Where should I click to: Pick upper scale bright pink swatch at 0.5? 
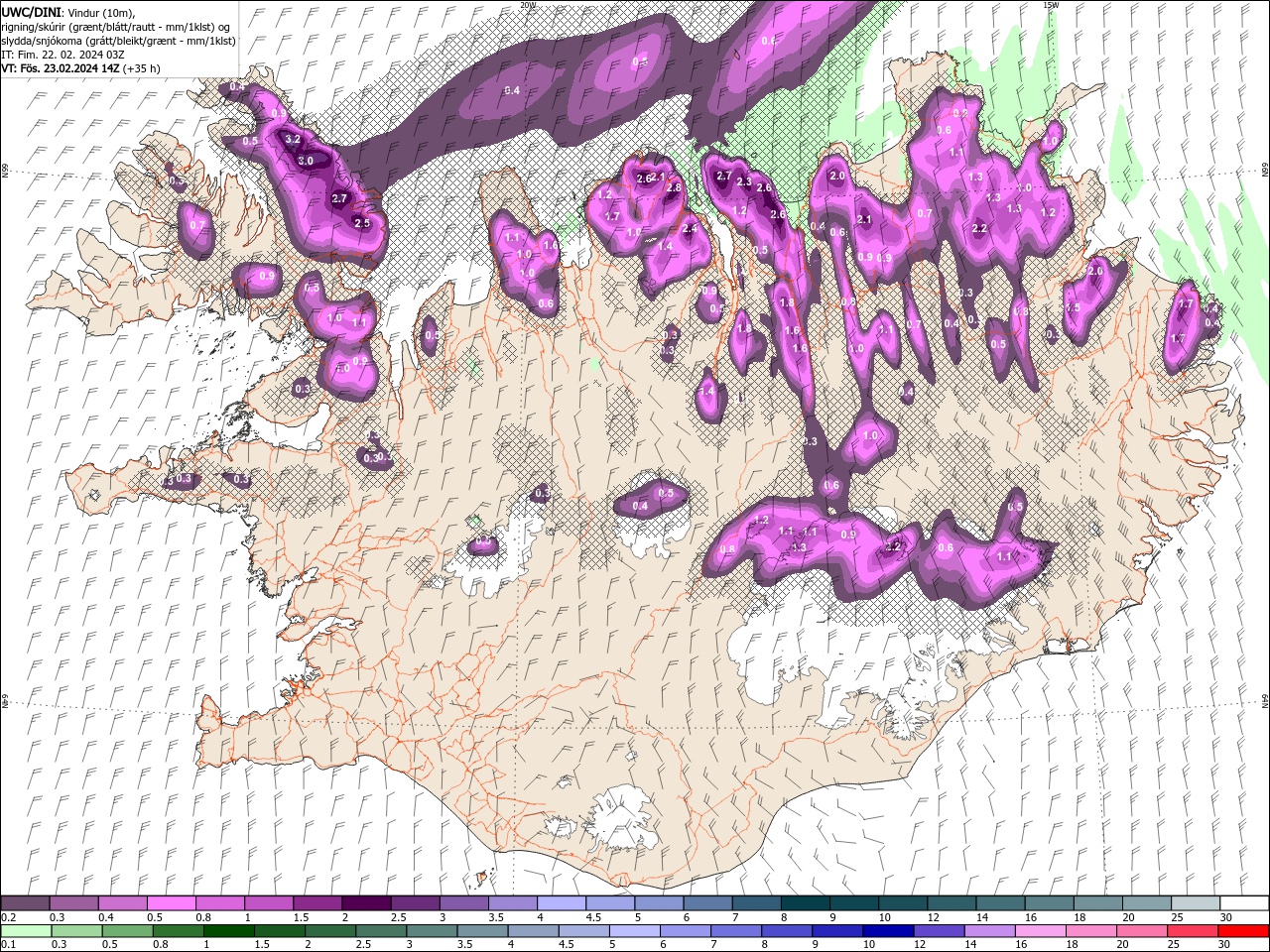[171, 903]
